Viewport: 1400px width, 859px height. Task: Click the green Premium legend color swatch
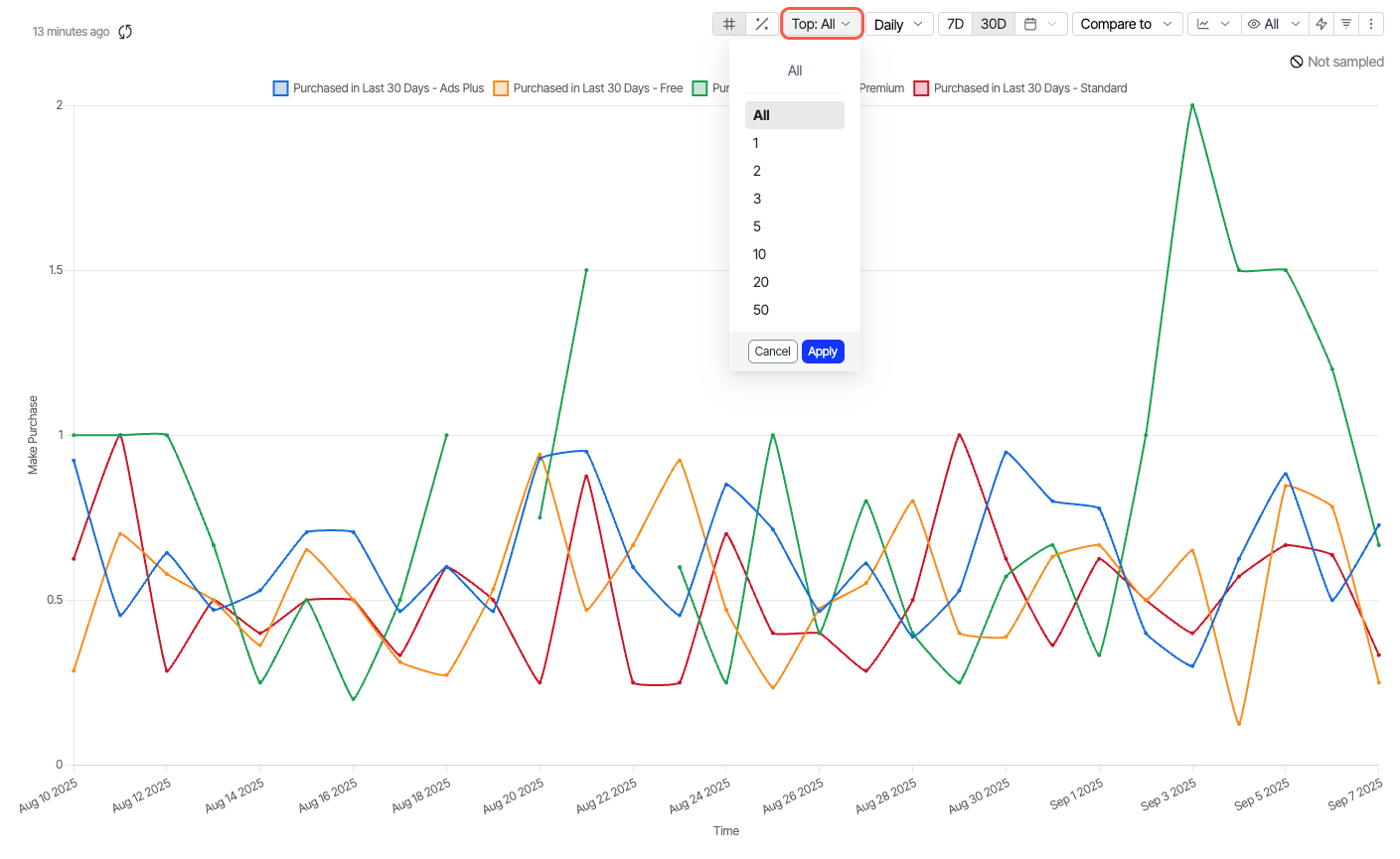(700, 88)
